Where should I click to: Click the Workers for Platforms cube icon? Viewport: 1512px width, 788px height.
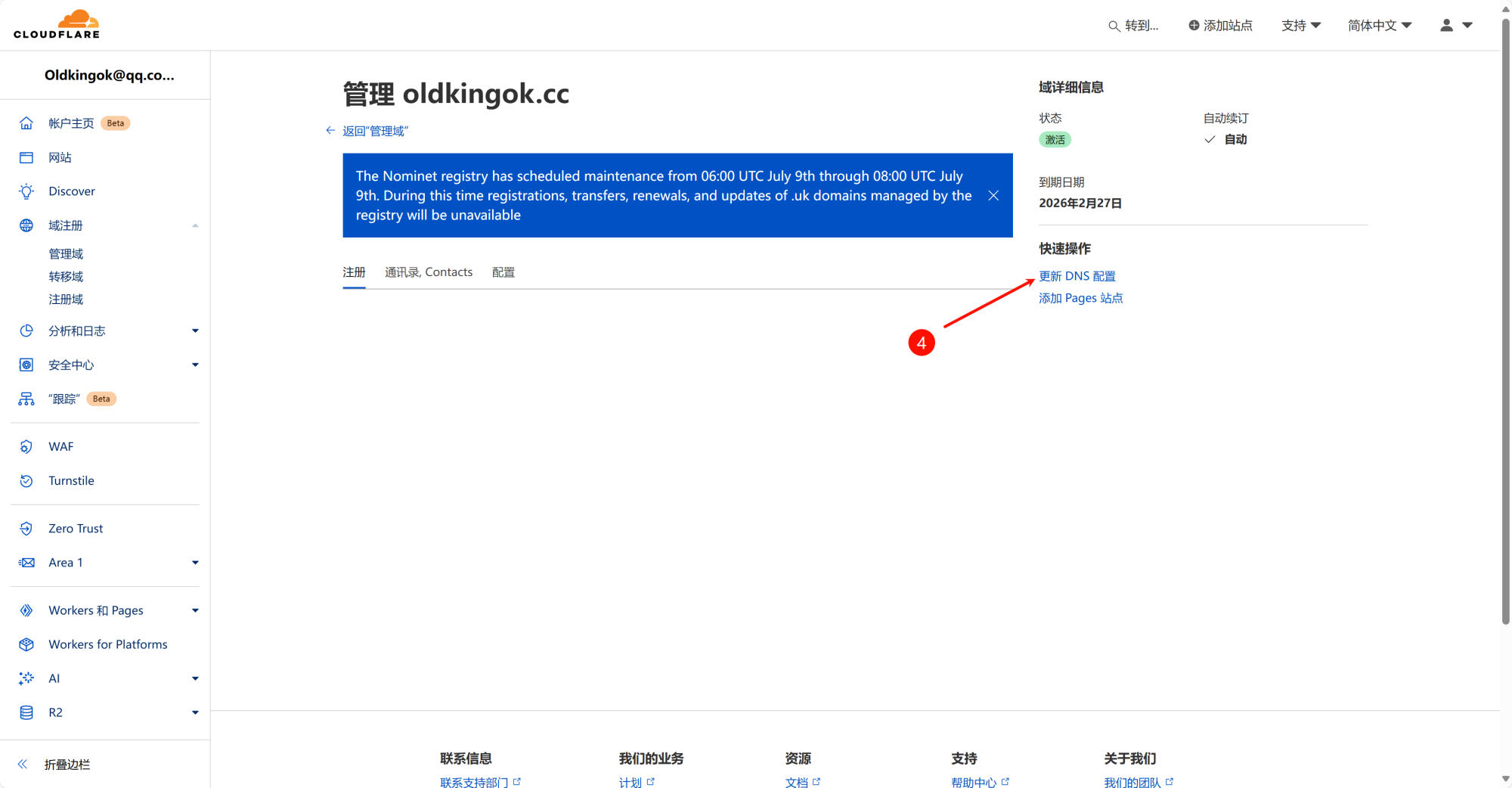(26, 644)
